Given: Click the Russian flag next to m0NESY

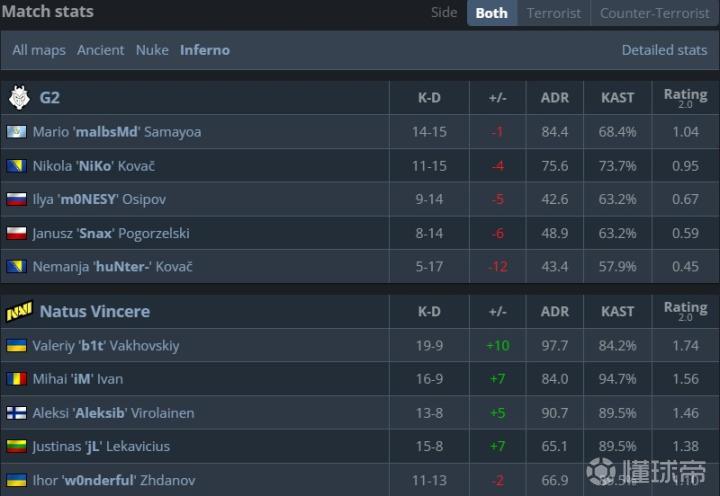Looking at the screenshot, I should point(16,199).
